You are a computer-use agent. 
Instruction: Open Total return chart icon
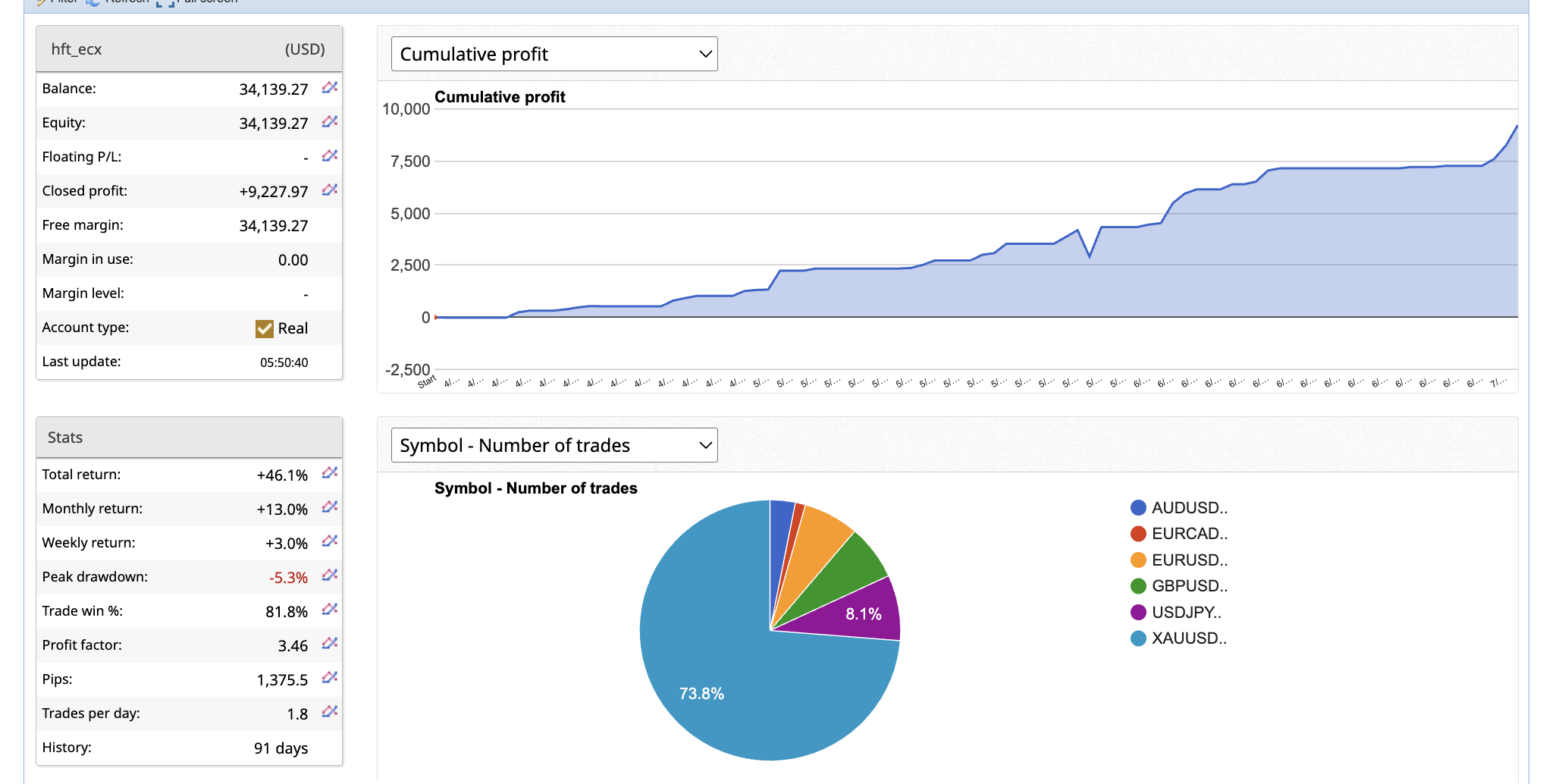329,474
